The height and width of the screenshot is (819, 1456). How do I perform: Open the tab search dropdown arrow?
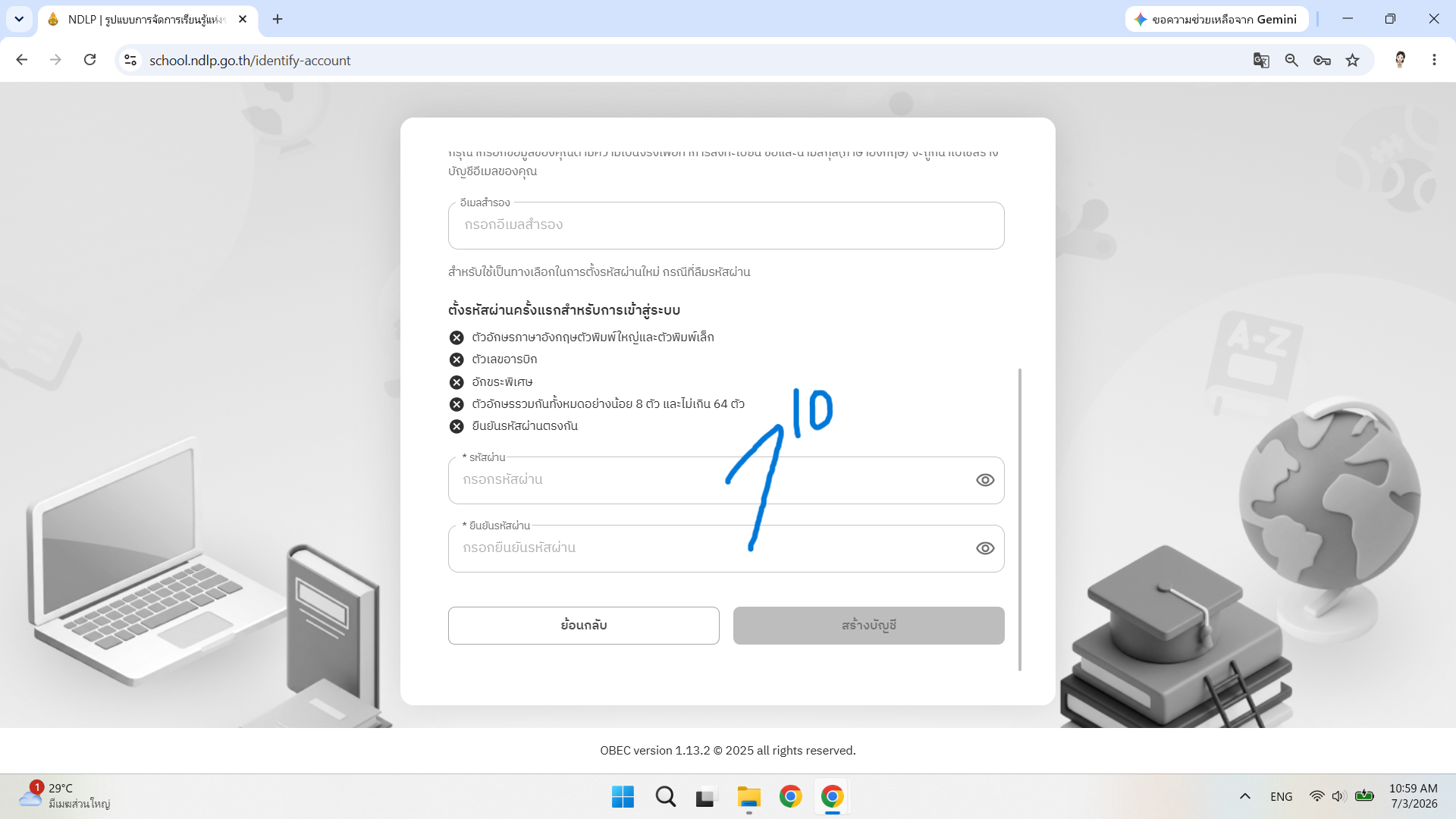tap(19, 19)
